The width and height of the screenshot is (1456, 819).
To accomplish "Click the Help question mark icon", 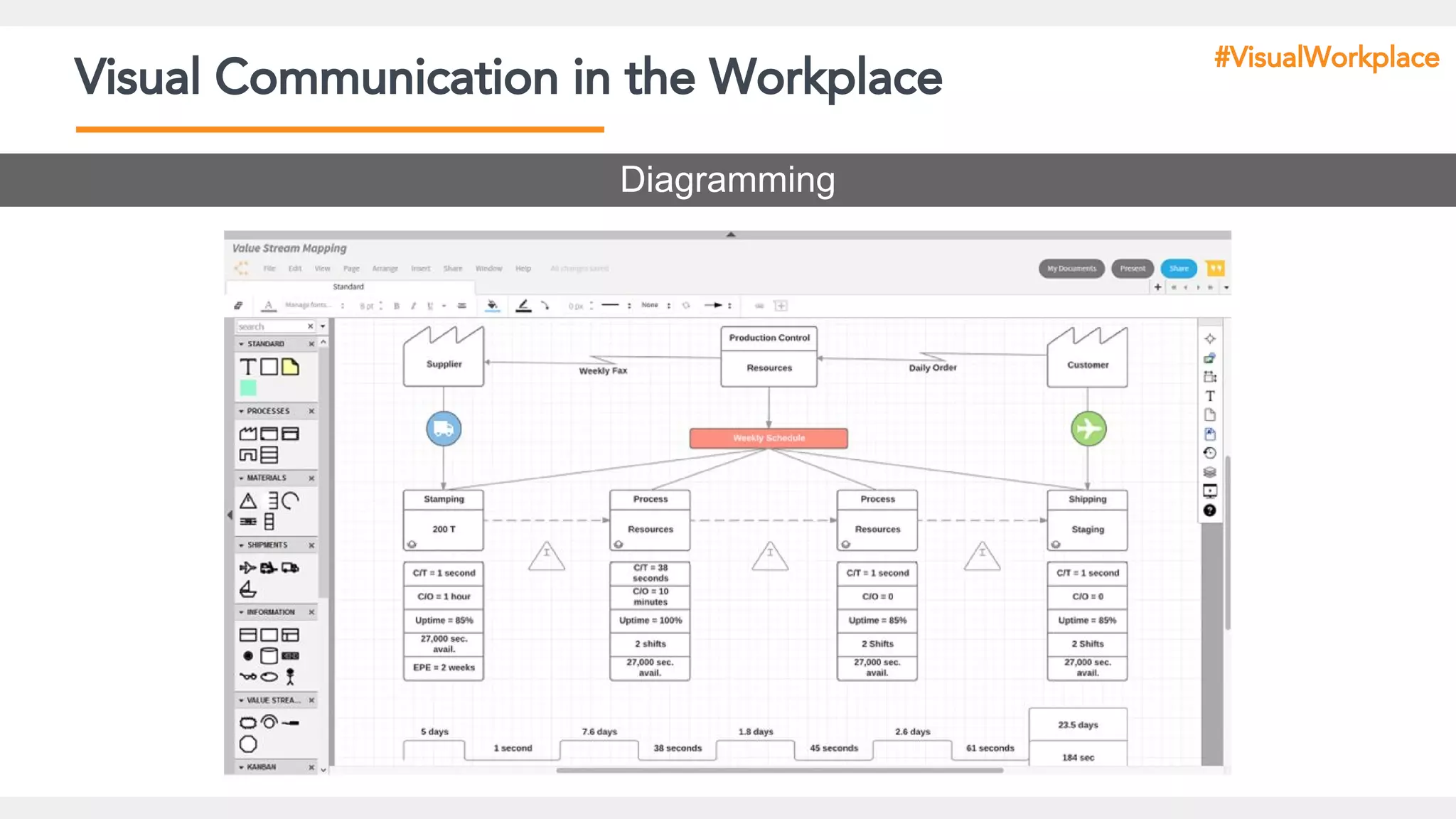I will click(1210, 510).
